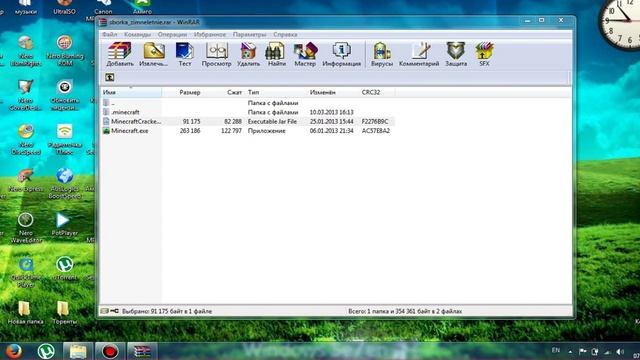Open the Файл menu
Image resolution: width=640 pixels, height=360 pixels.
tap(109, 34)
